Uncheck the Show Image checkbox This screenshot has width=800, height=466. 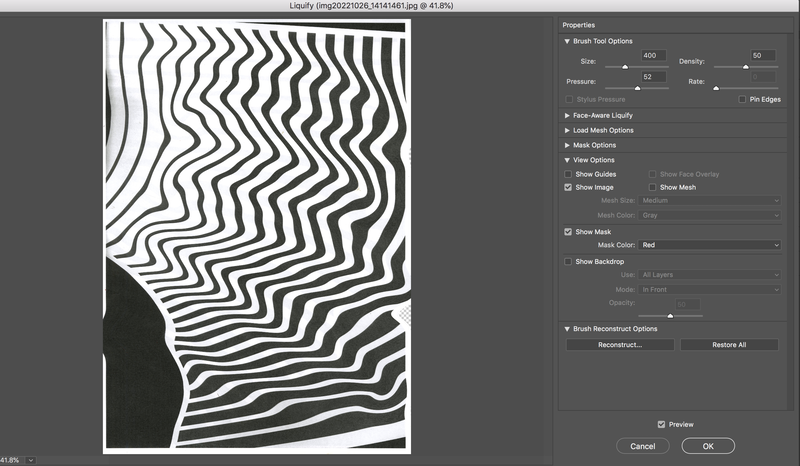click(568, 187)
